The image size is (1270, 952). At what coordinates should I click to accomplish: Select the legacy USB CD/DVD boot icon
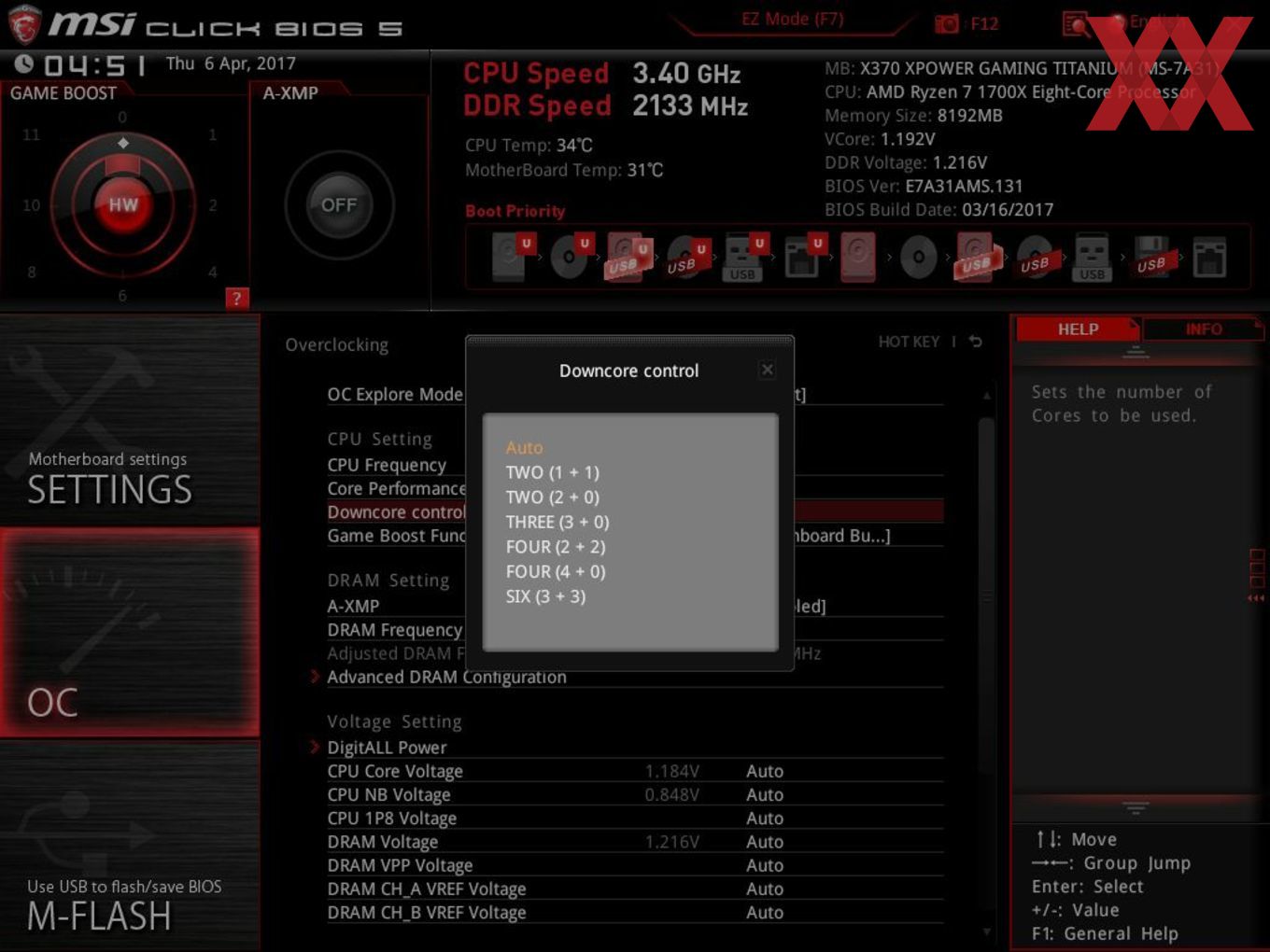click(1035, 258)
